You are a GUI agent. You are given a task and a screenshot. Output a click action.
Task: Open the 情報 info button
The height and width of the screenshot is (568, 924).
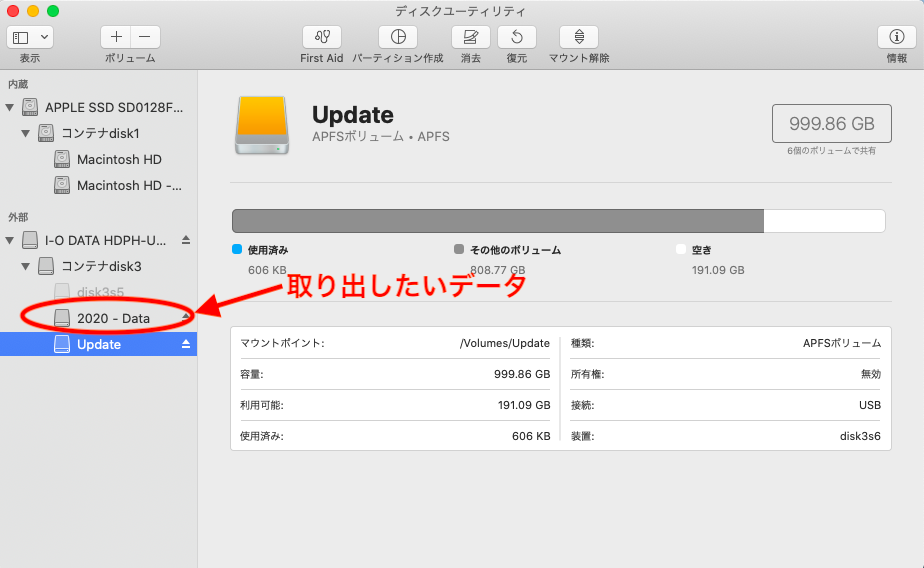[x=896, y=37]
